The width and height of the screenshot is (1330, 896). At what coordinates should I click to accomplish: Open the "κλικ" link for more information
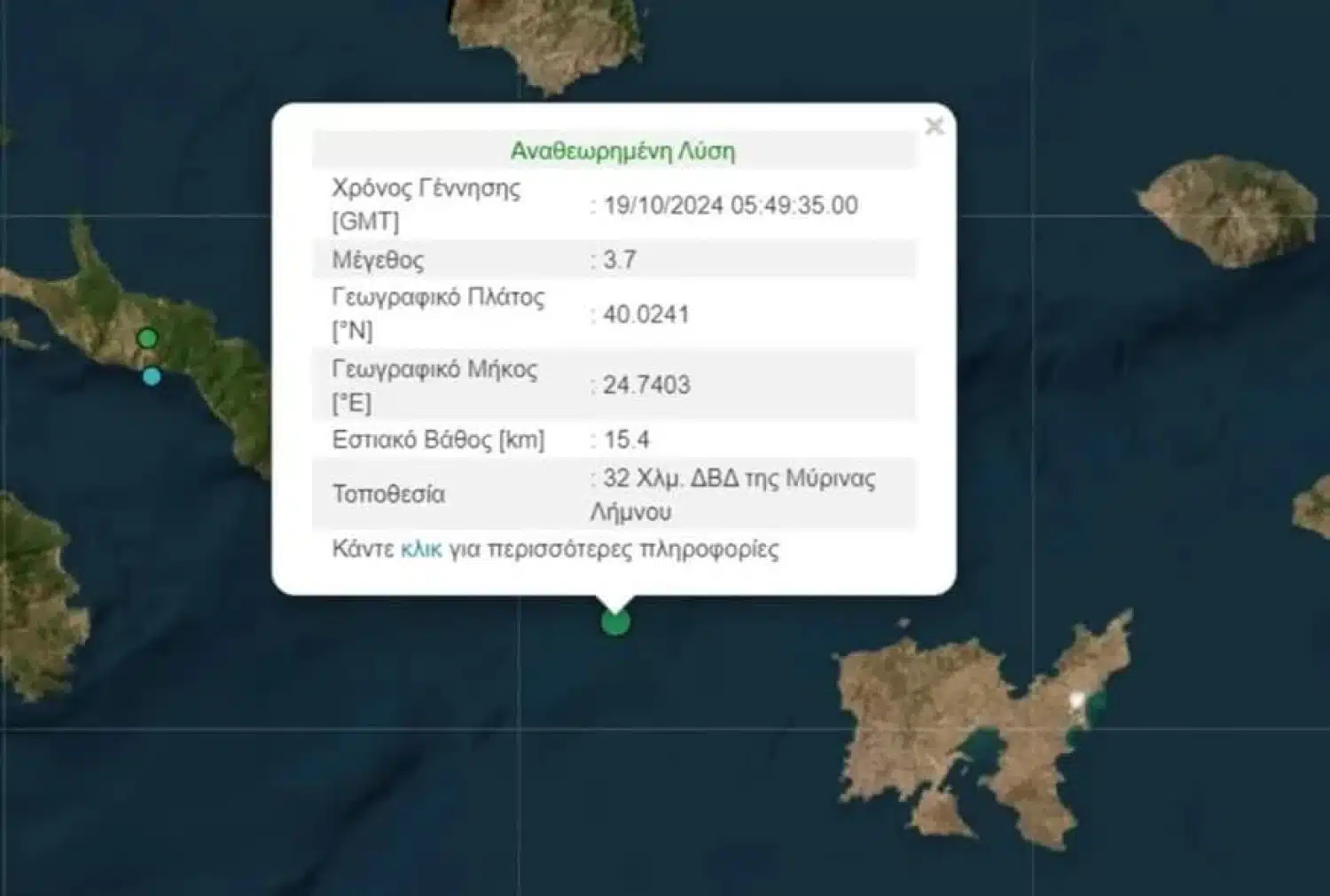tap(420, 549)
